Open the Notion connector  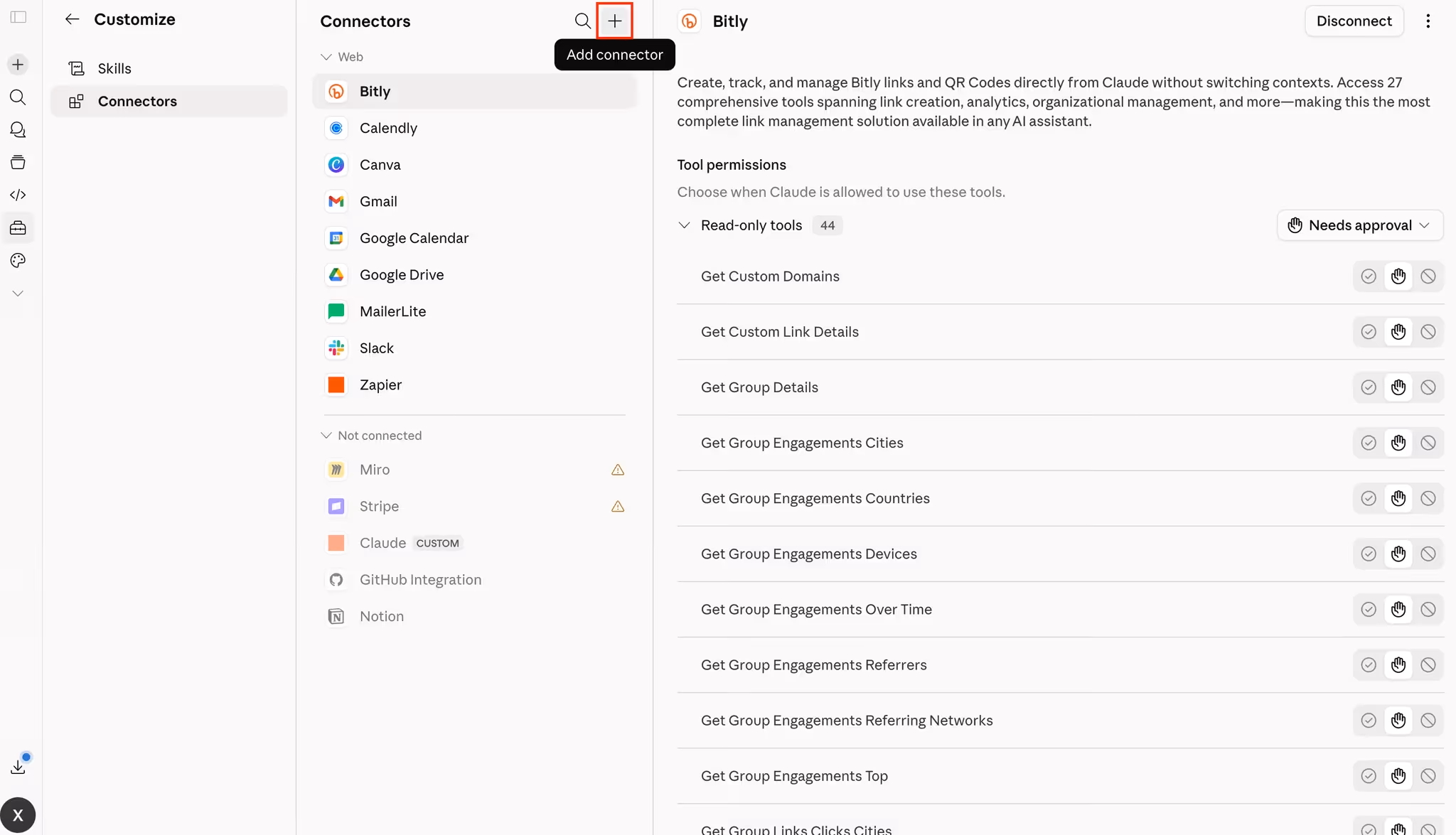pyautogui.click(x=475, y=617)
